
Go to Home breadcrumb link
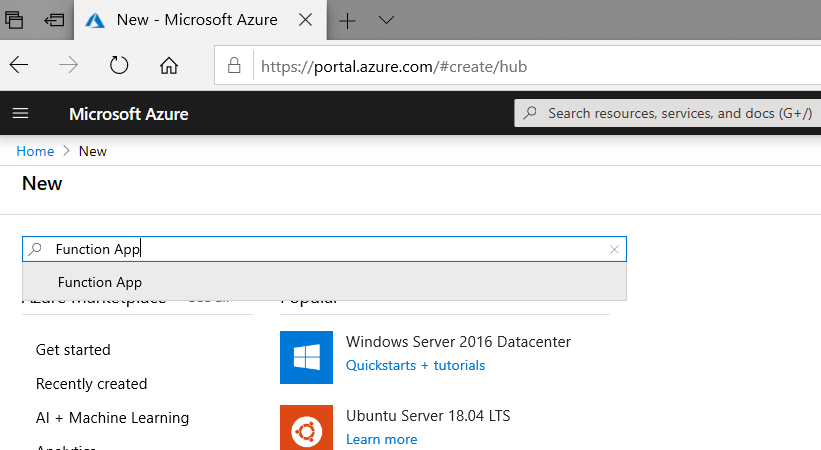[x=35, y=151]
